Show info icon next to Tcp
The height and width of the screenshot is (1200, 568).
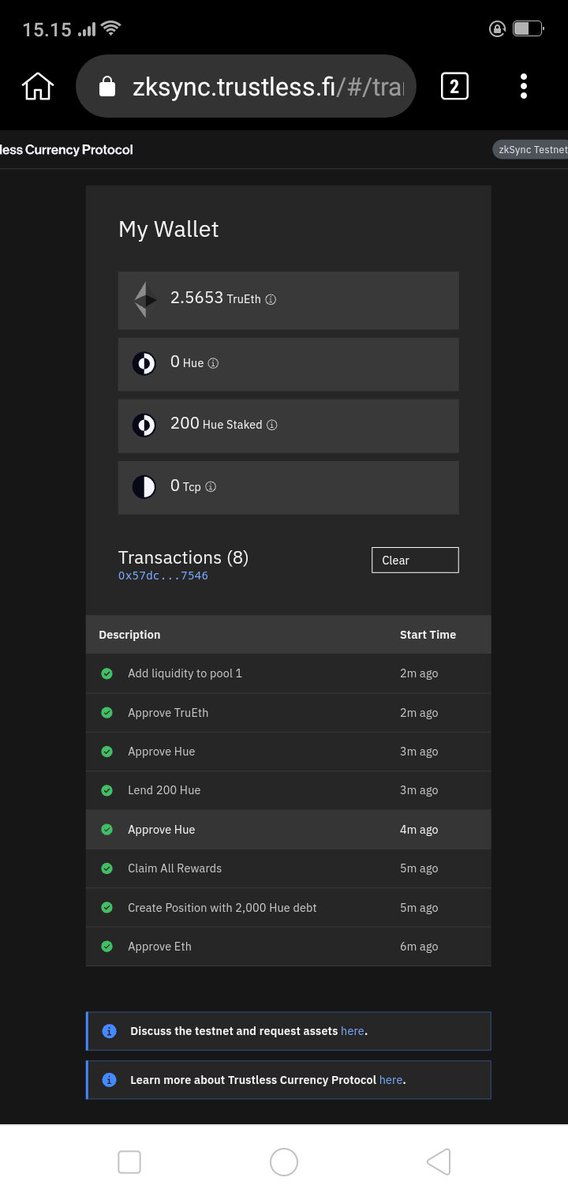click(210, 487)
